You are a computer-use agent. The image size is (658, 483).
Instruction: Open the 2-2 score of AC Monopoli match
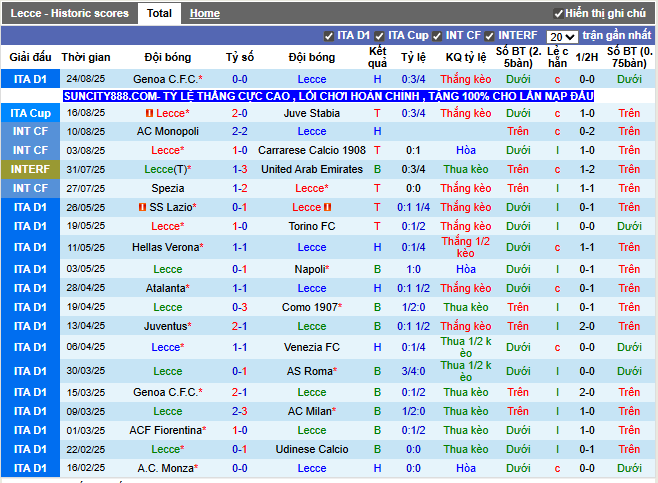click(x=240, y=131)
